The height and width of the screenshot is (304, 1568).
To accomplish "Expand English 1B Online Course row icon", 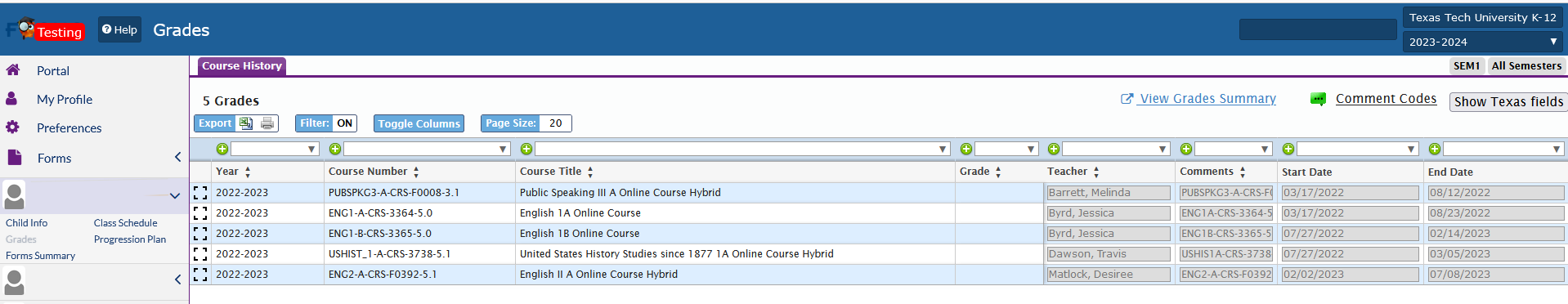I will point(200,234).
